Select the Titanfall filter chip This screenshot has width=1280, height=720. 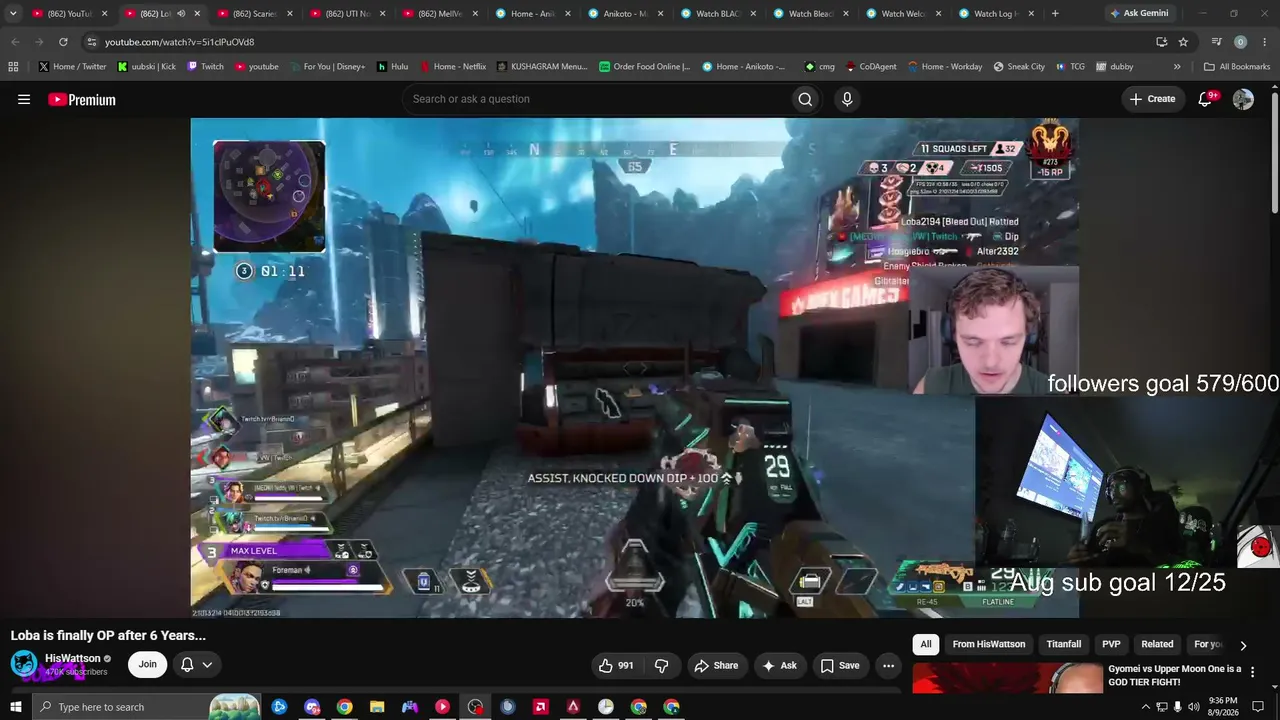point(1064,645)
